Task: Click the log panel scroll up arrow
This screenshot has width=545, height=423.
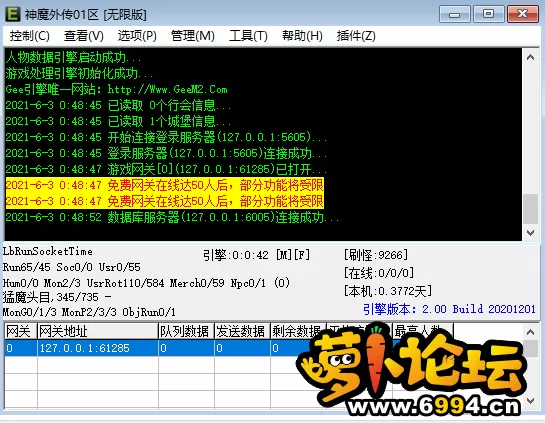Action: pyautogui.click(x=530, y=57)
